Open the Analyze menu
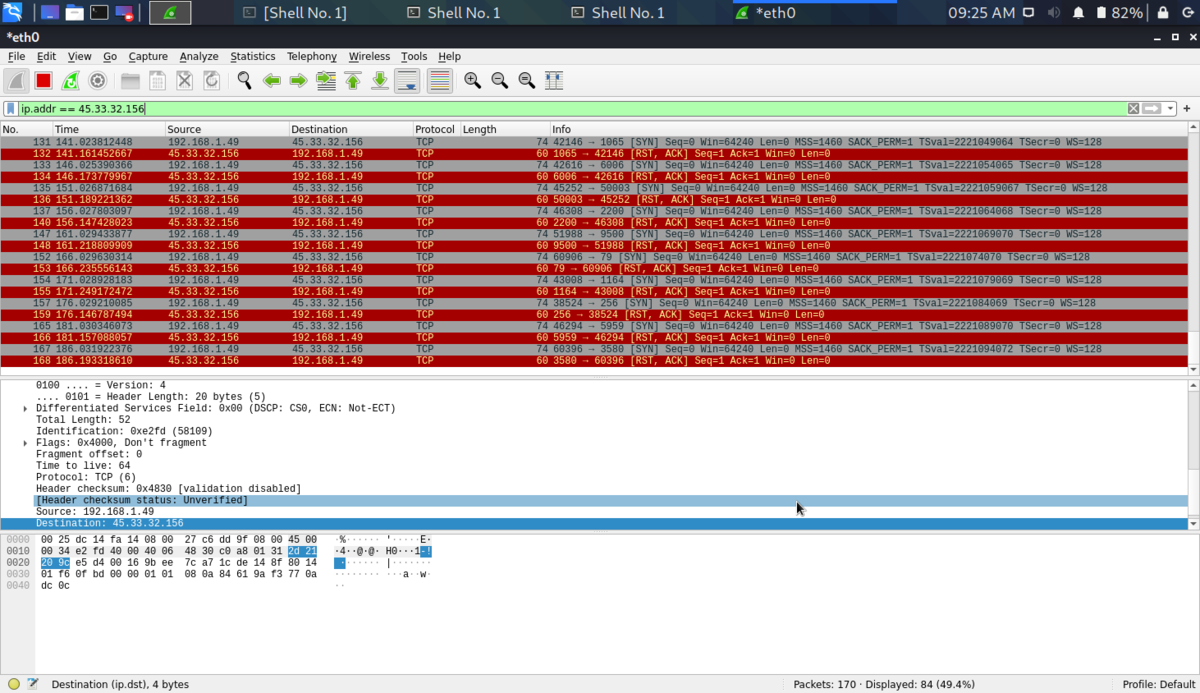The width and height of the screenshot is (1200, 693). [x=199, y=56]
